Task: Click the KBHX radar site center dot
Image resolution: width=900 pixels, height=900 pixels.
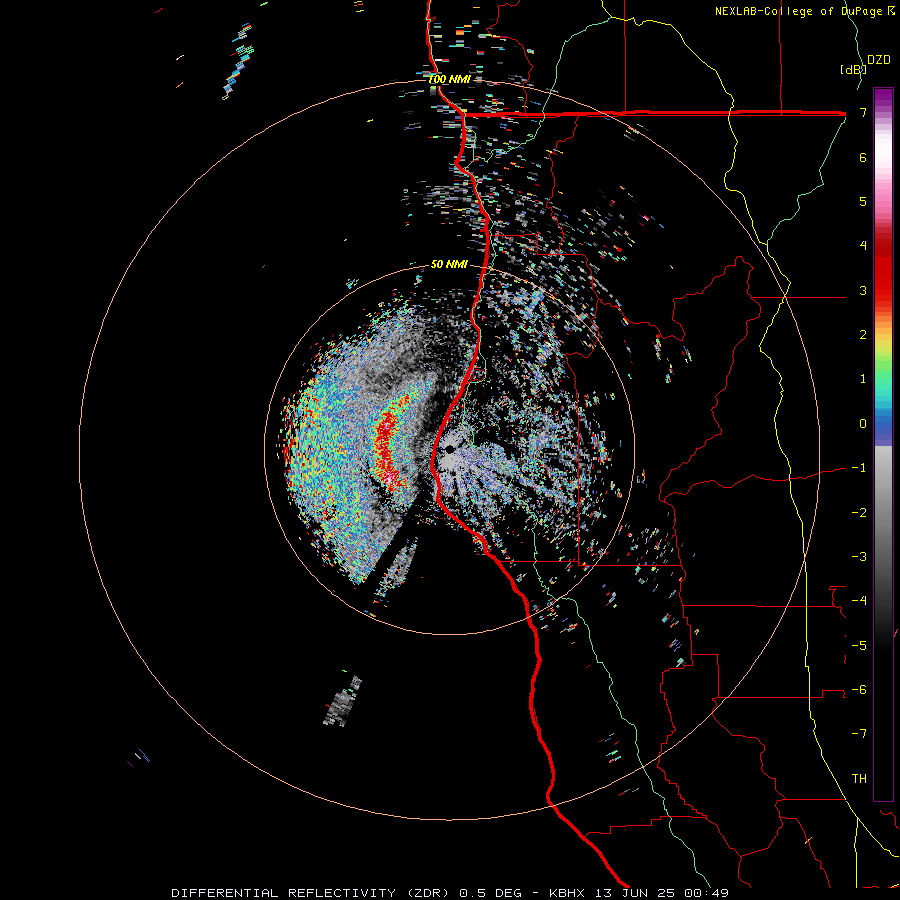Action: click(x=449, y=447)
